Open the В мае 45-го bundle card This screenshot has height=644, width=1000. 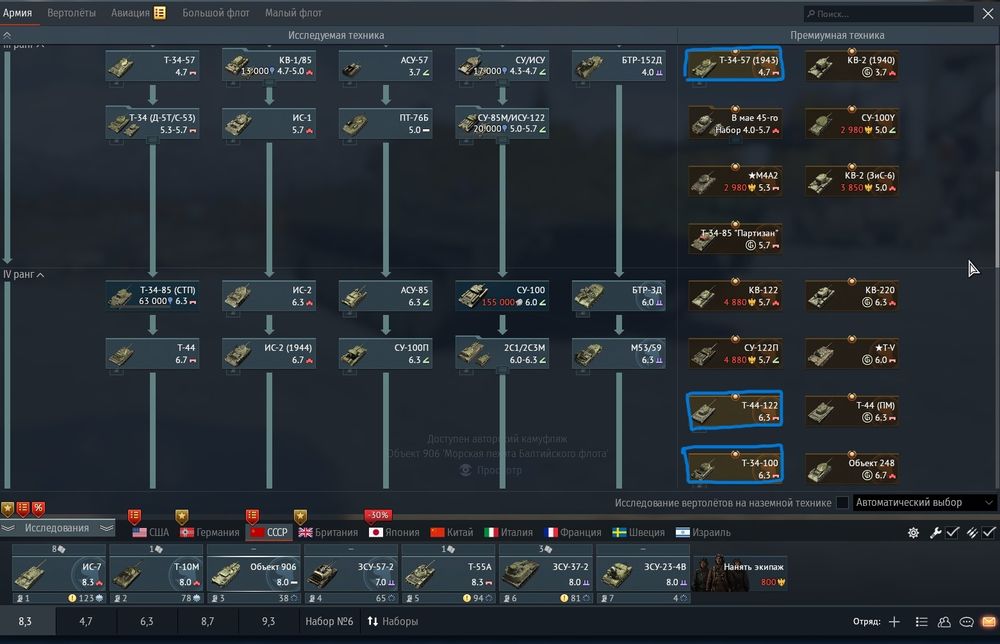tap(735, 124)
